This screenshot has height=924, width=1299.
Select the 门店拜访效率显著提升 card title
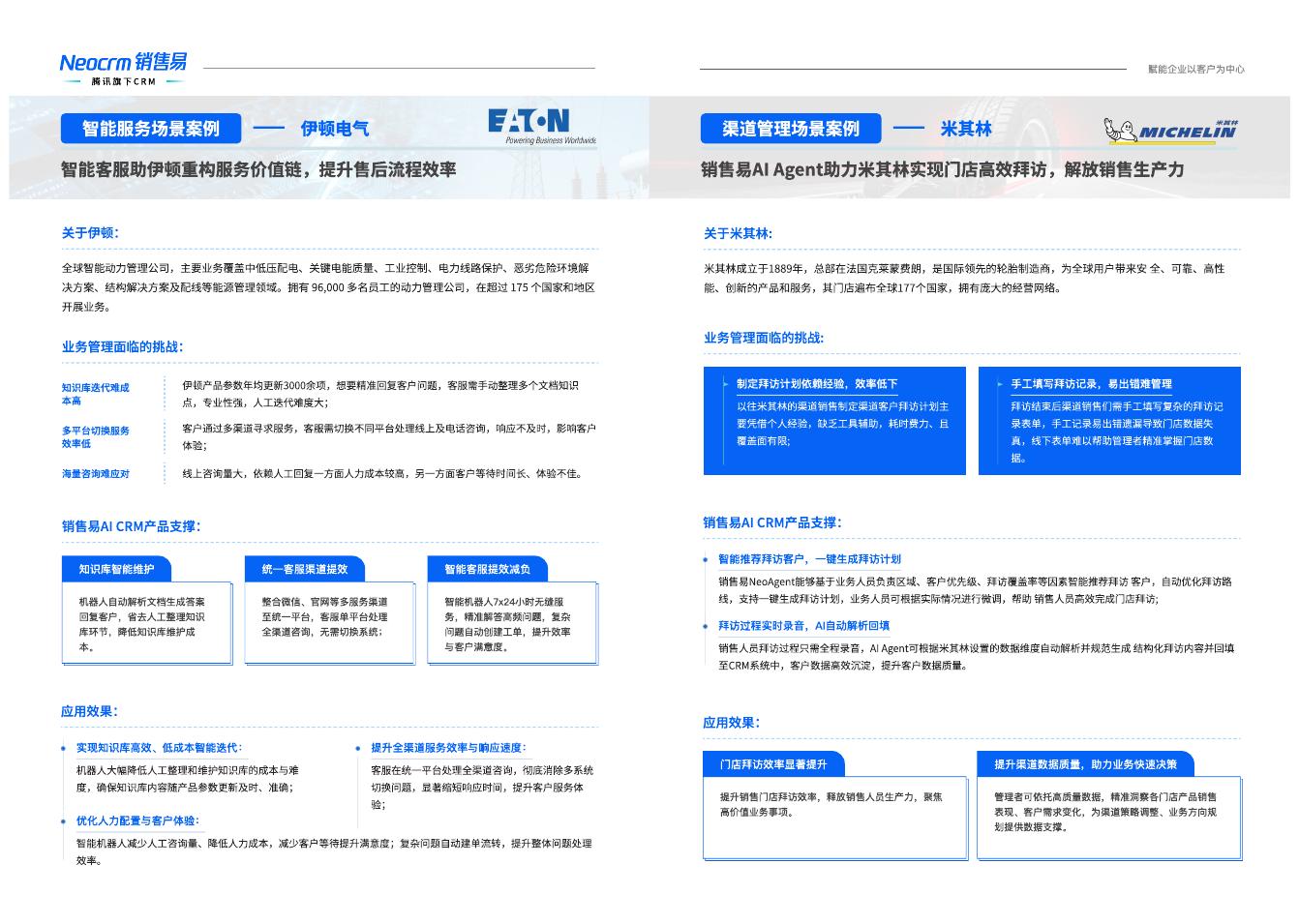(x=773, y=764)
